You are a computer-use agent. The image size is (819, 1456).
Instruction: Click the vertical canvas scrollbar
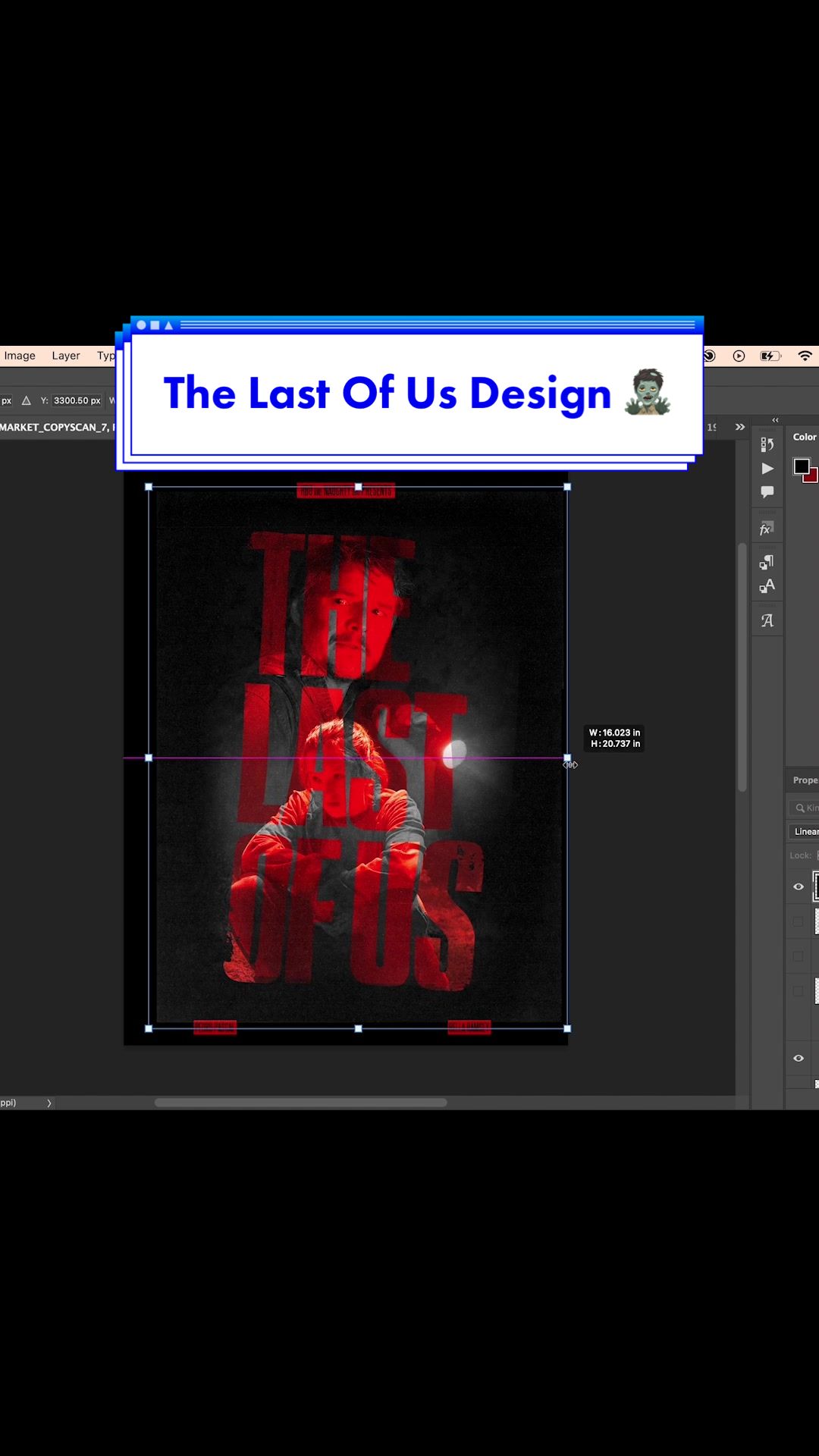tap(742, 667)
